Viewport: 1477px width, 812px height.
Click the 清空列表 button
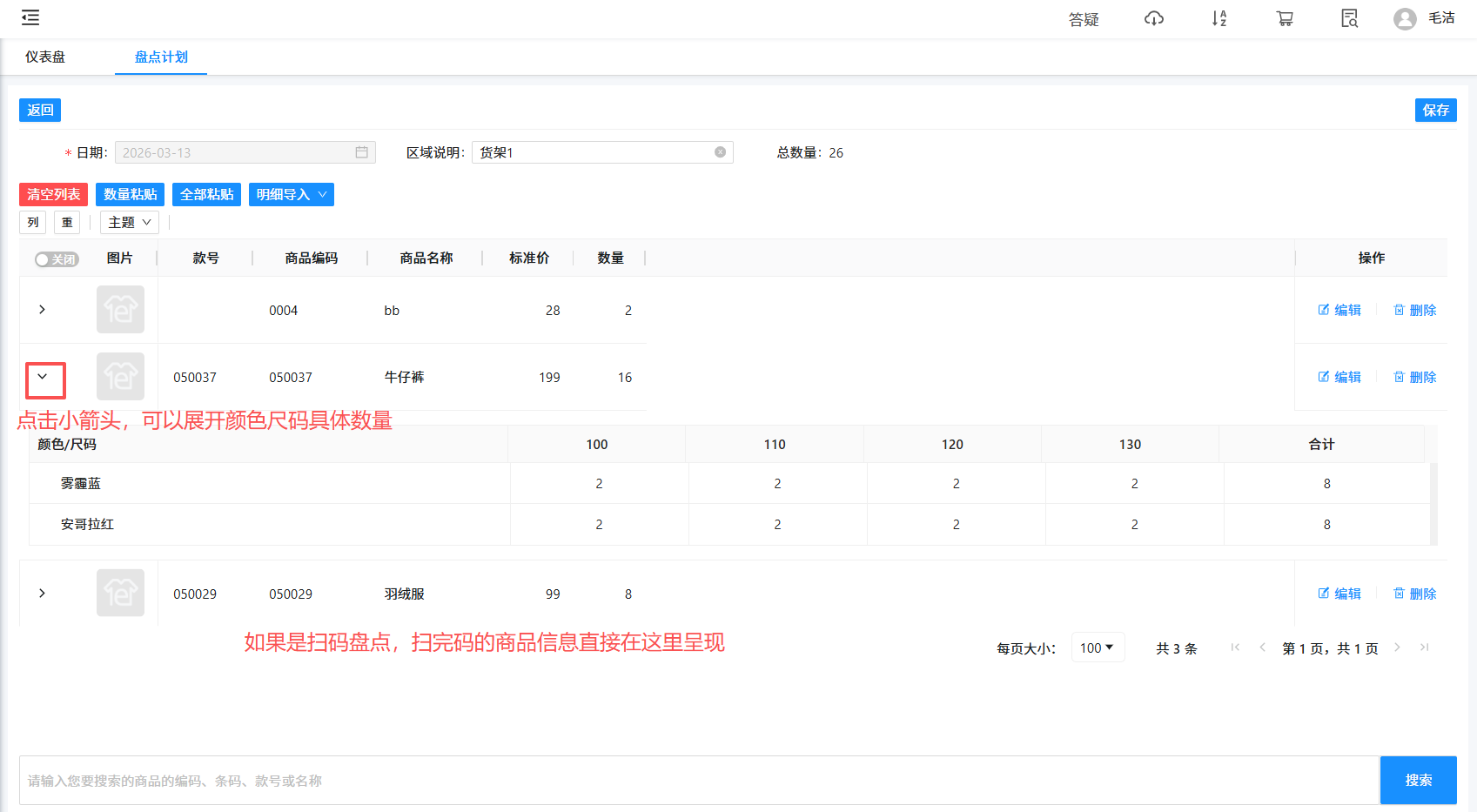pyautogui.click(x=51, y=194)
